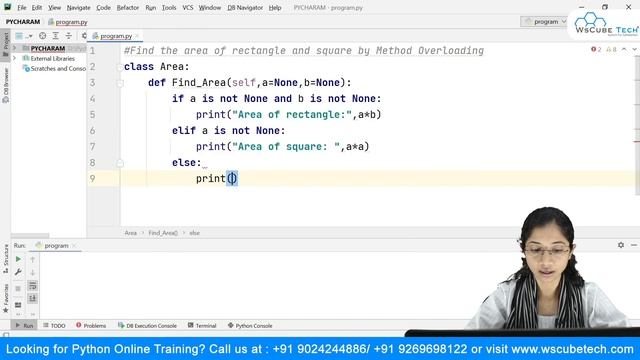Viewport: 640px width, 360px height.
Task: Close the program.py editor tab
Action: pyautogui.click(x=137, y=36)
